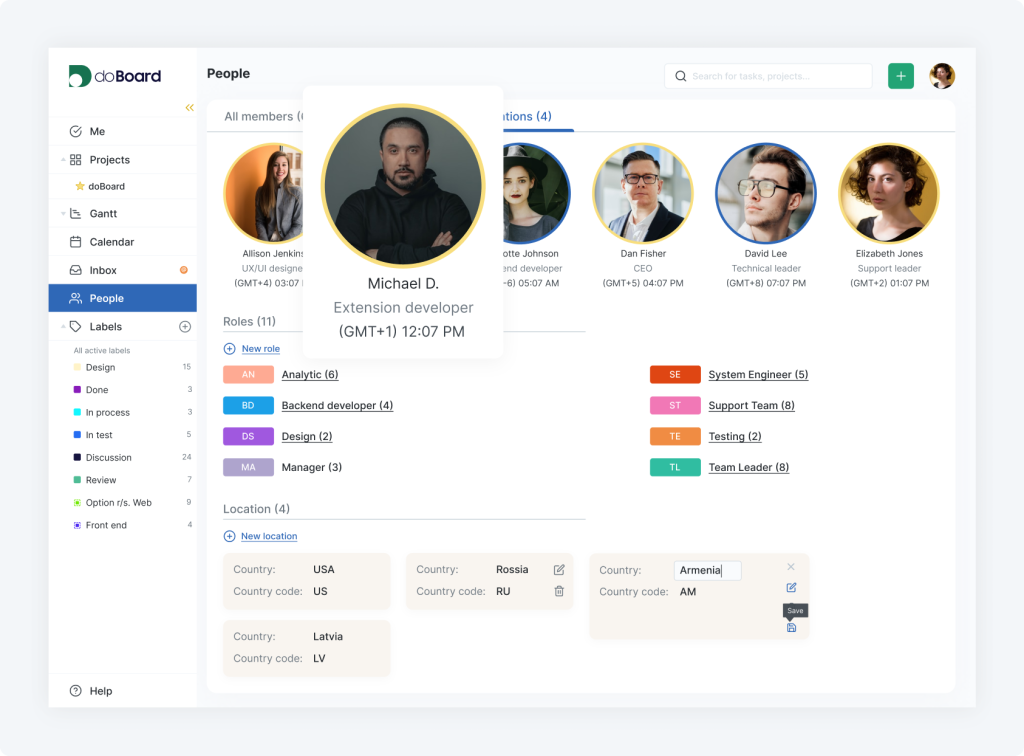This screenshot has height=756, width=1024.
Task: Collapse the sidebar with the double chevron
Action: click(x=189, y=107)
